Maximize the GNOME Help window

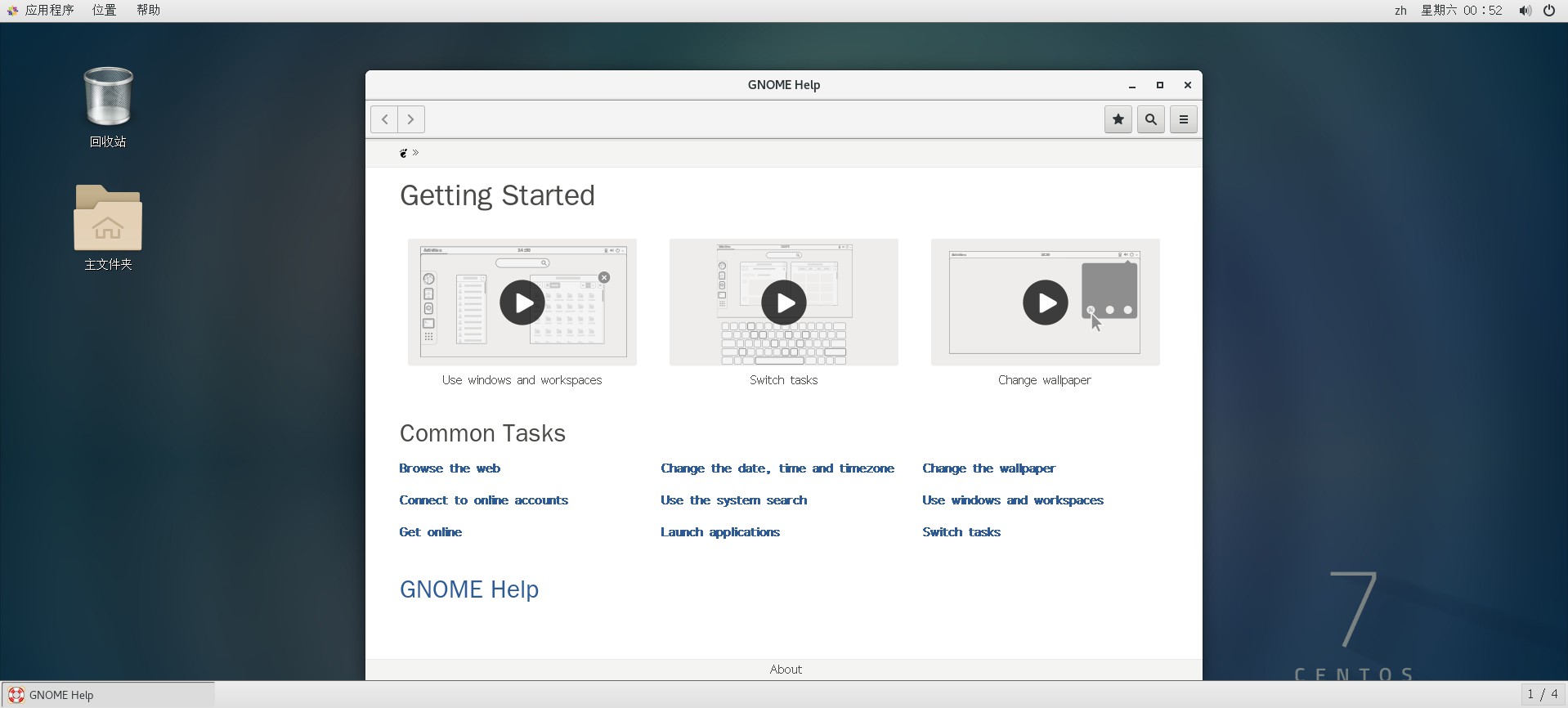(x=1159, y=85)
